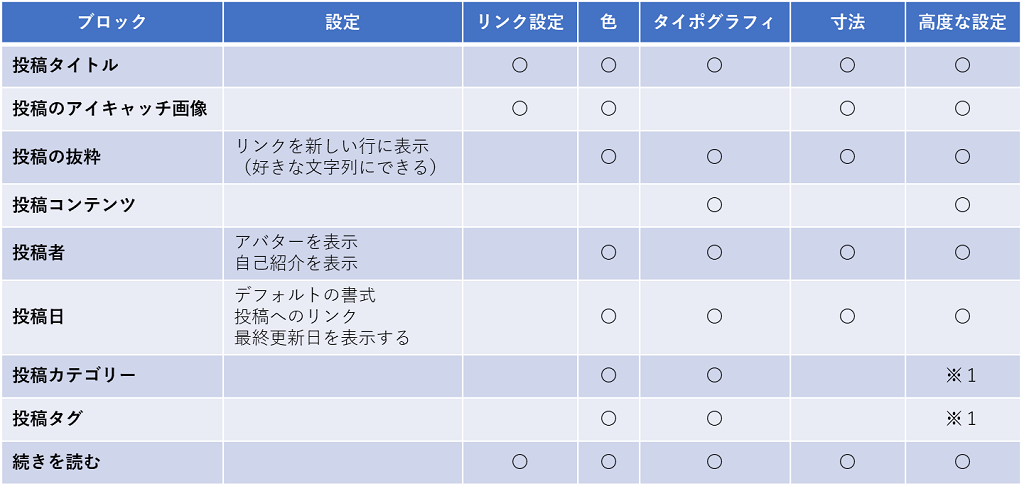
Task: Click the ブロック column header
Action: 112,22
